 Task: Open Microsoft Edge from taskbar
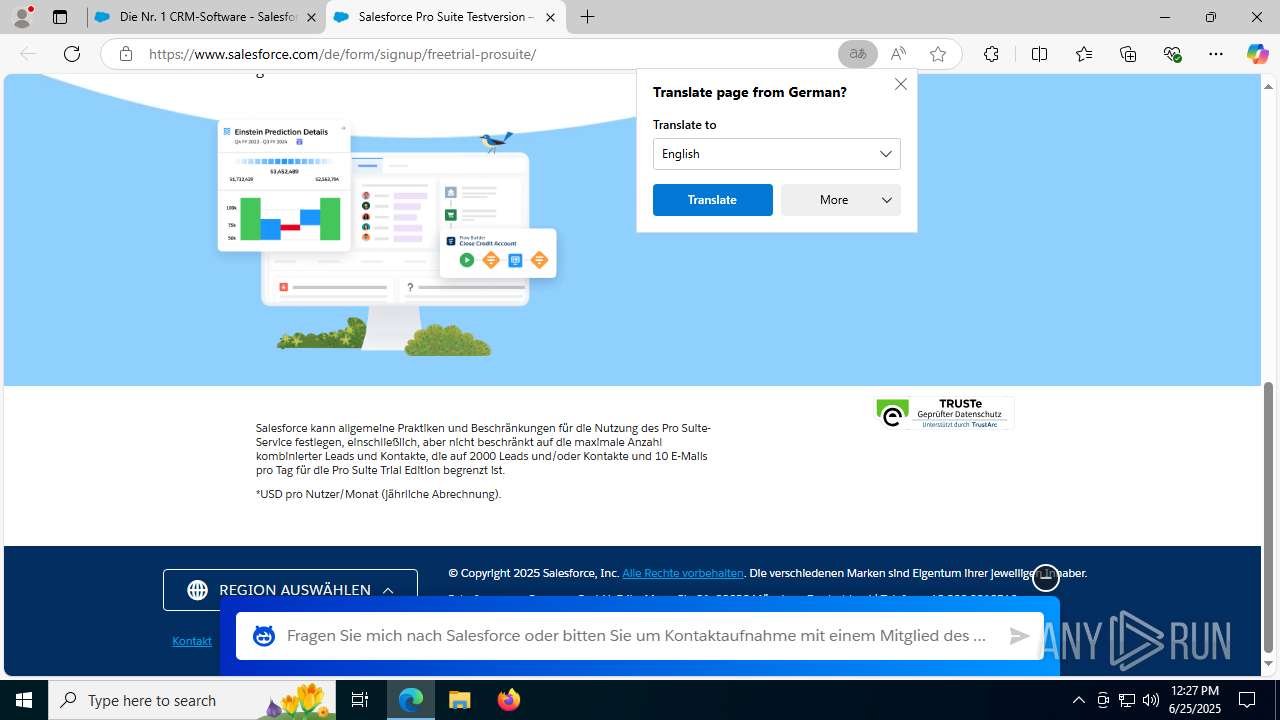pos(411,700)
